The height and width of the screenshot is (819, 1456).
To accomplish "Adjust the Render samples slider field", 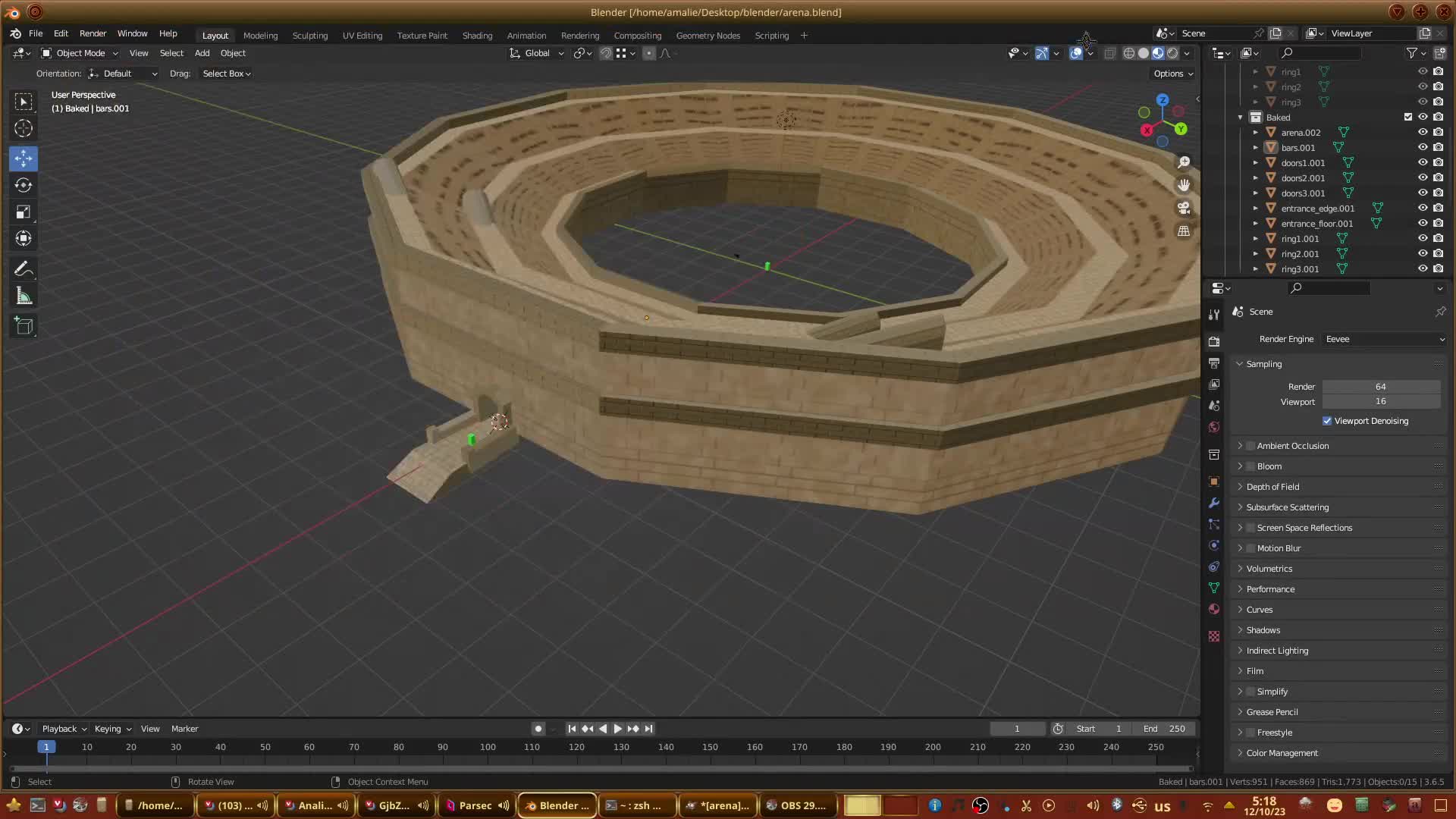I will (x=1380, y=387).
